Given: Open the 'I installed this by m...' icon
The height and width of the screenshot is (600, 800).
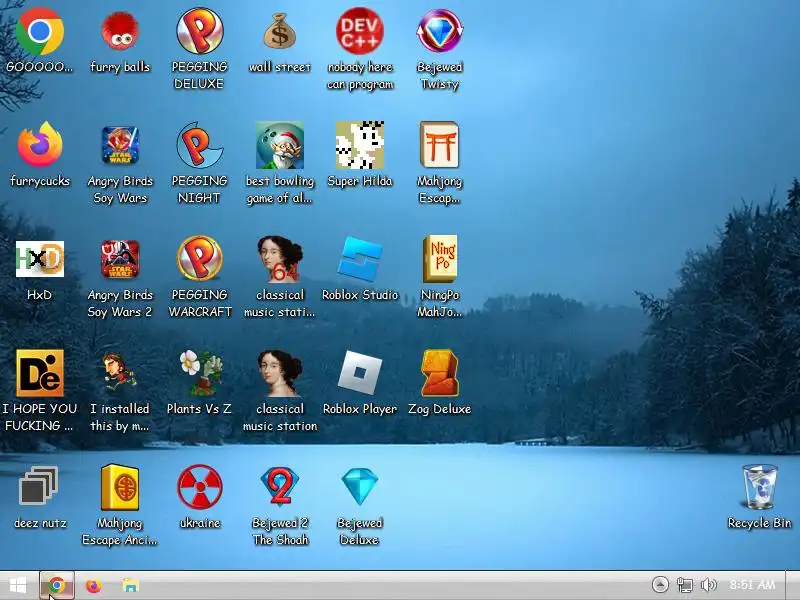Looking at the screenshot, I should 120,374.
